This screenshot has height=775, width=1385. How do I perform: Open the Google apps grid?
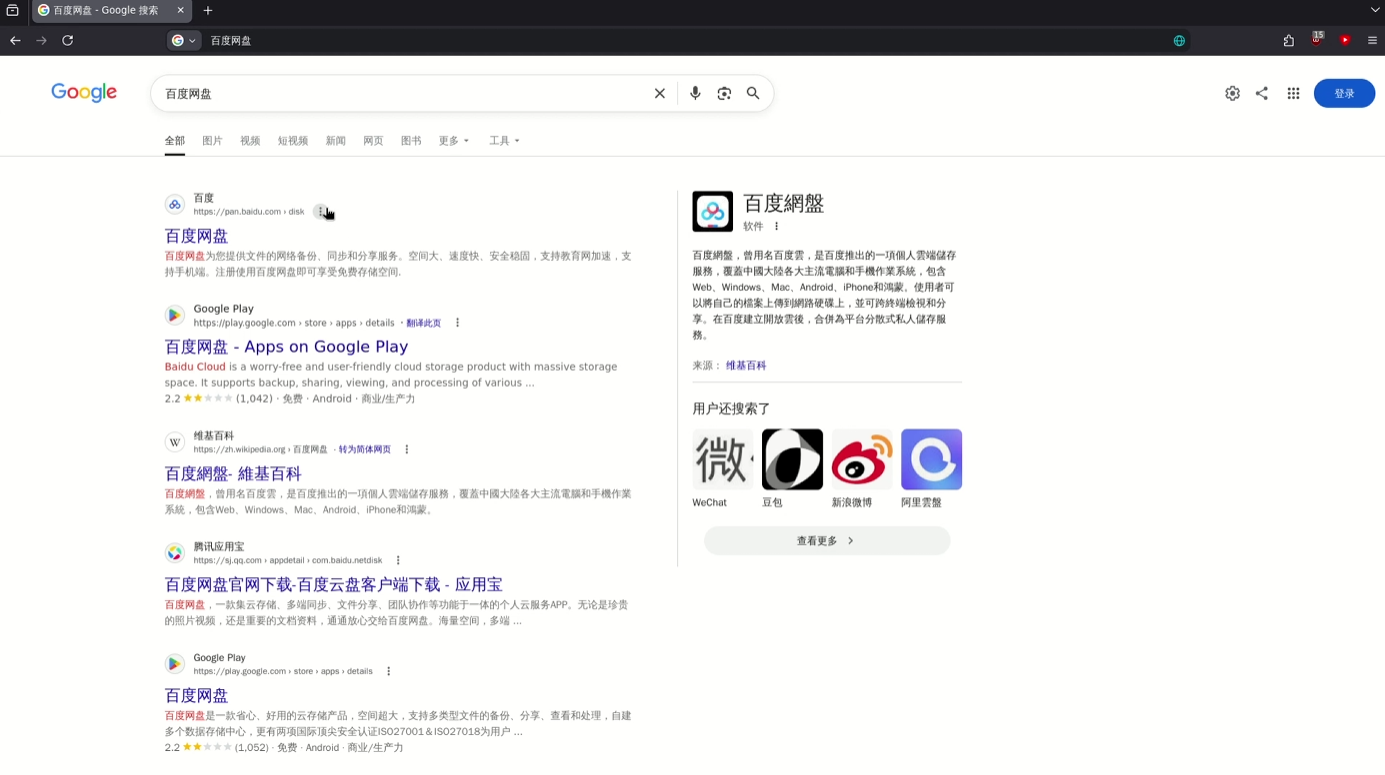1293,93
